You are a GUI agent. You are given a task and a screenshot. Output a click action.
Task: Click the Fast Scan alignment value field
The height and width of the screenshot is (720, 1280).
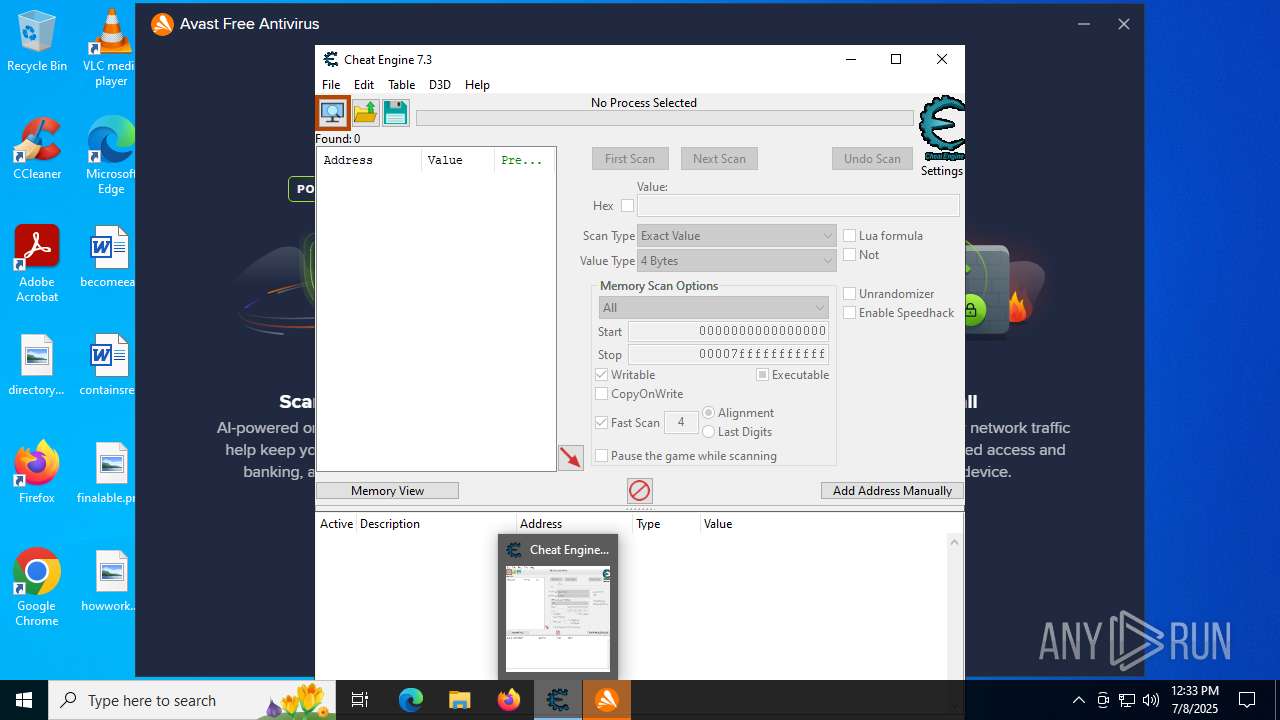[681, 423]
